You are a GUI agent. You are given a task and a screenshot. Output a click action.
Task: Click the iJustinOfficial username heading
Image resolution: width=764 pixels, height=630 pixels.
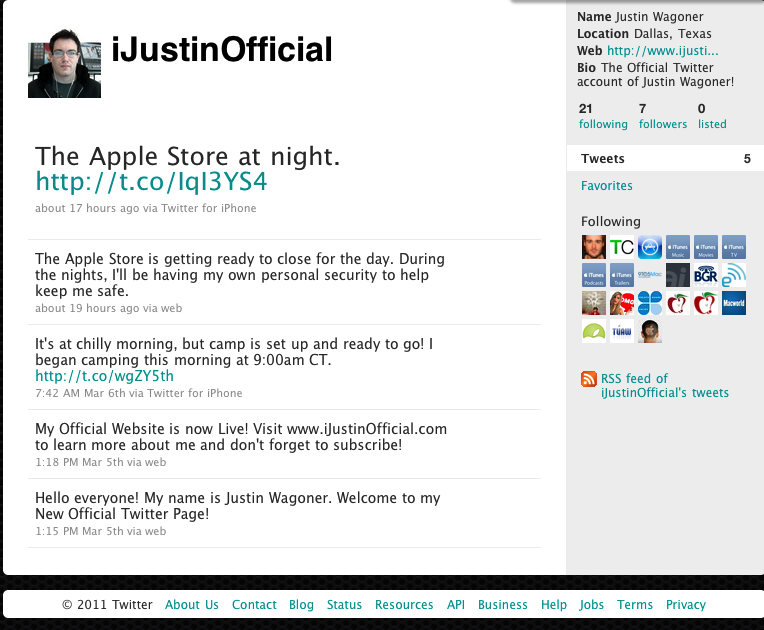[222, 49]
